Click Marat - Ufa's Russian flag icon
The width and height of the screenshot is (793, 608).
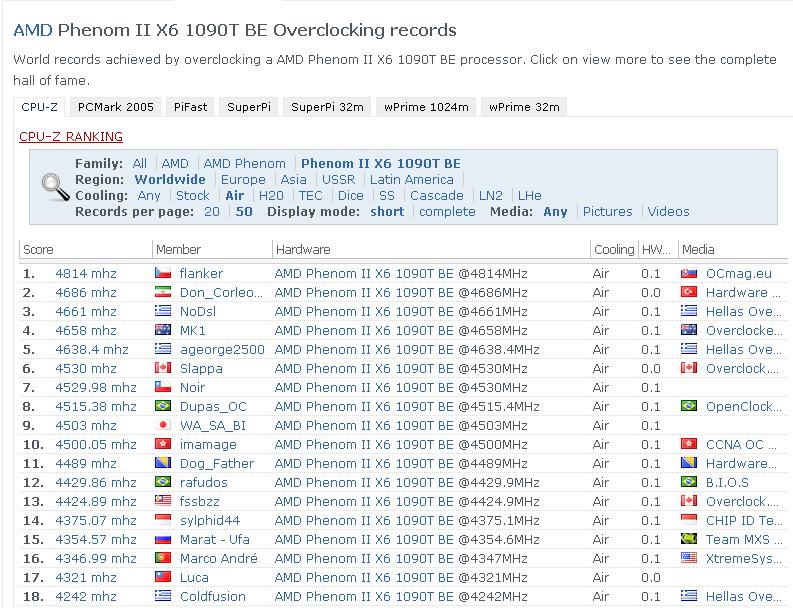[163, 539]
